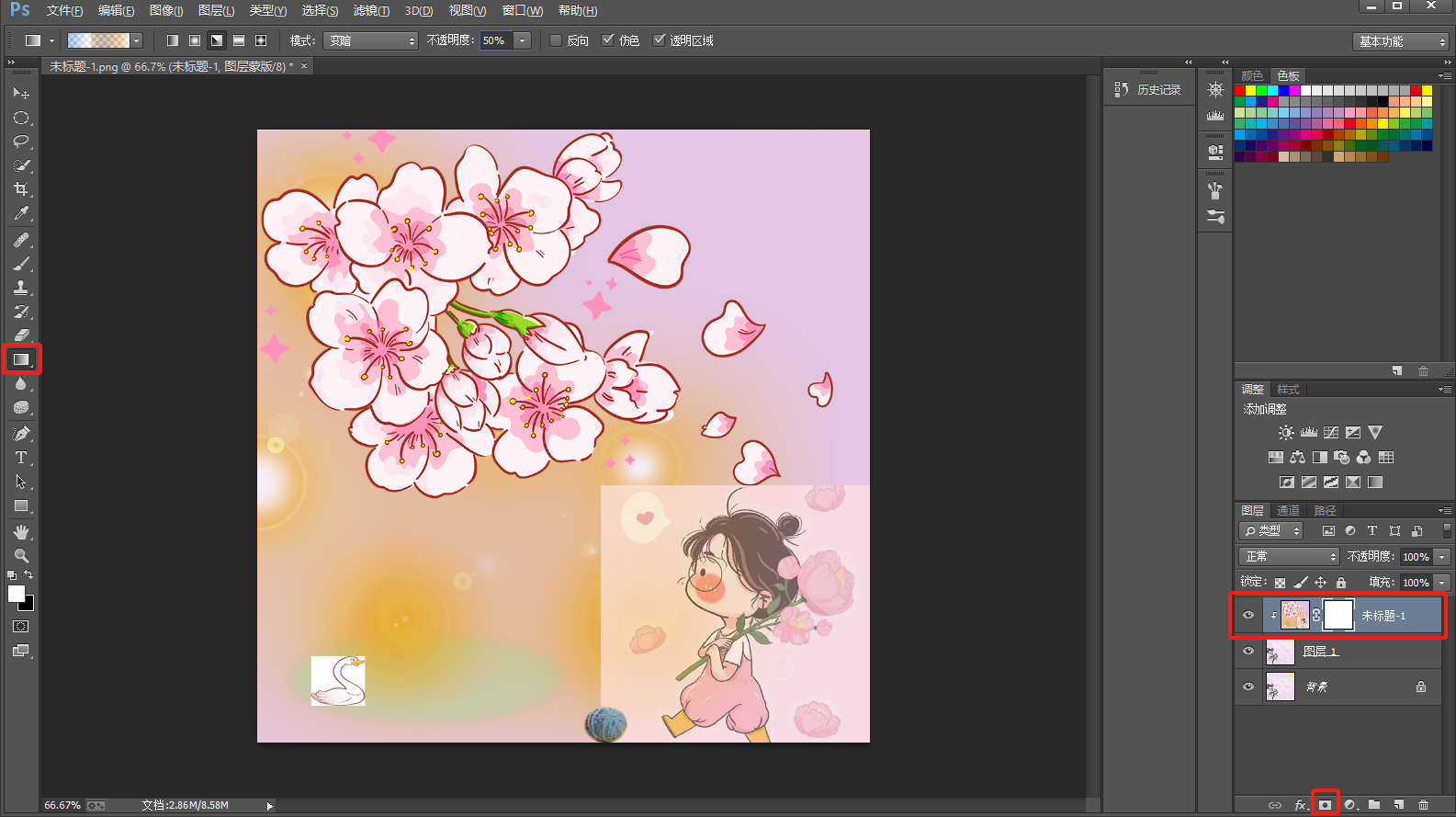The width and height of the screenshot is (1456, 817).
Task: Open the layer blend mode 正常 dropdown
Action: click(x=1290, y=556)
